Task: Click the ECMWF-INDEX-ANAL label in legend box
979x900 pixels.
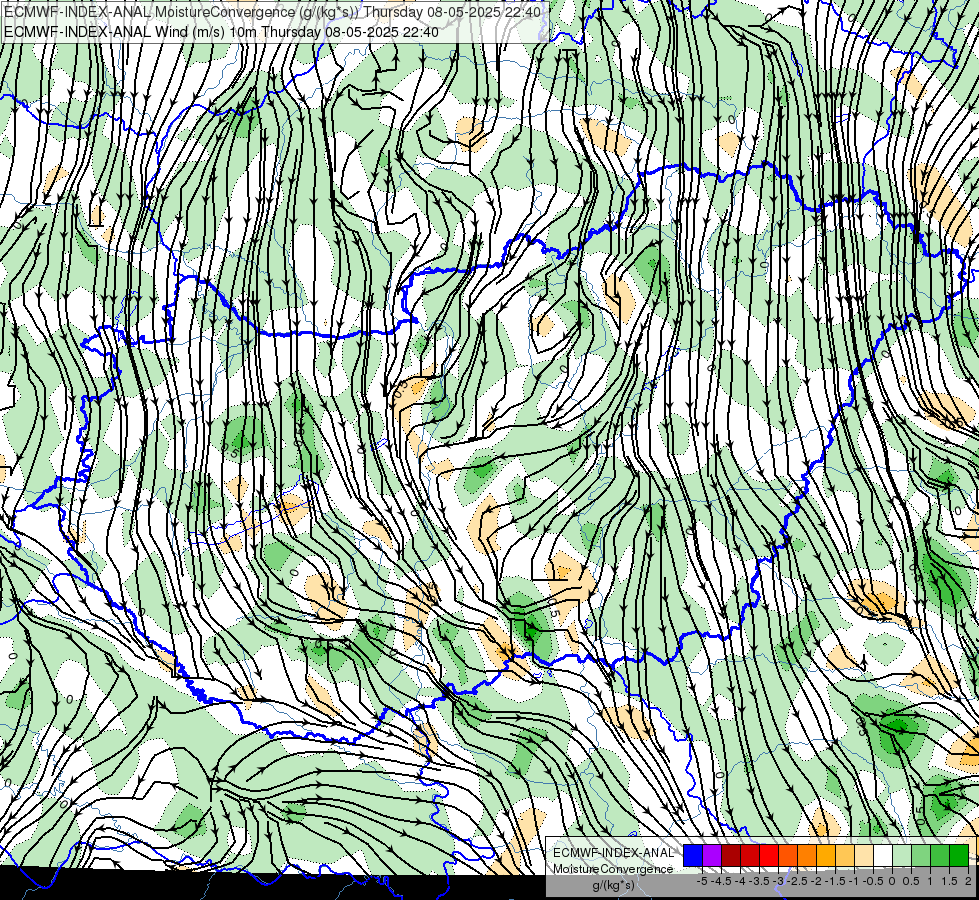Action: [613, 853]
